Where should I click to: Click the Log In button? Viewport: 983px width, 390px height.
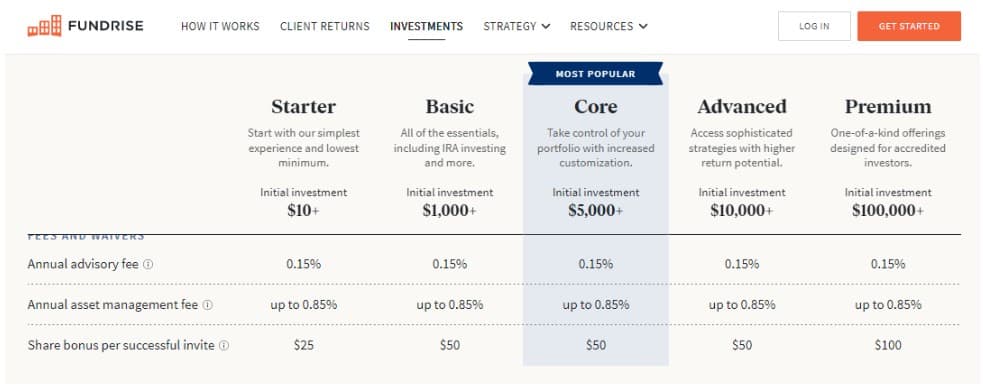[814, 26]
